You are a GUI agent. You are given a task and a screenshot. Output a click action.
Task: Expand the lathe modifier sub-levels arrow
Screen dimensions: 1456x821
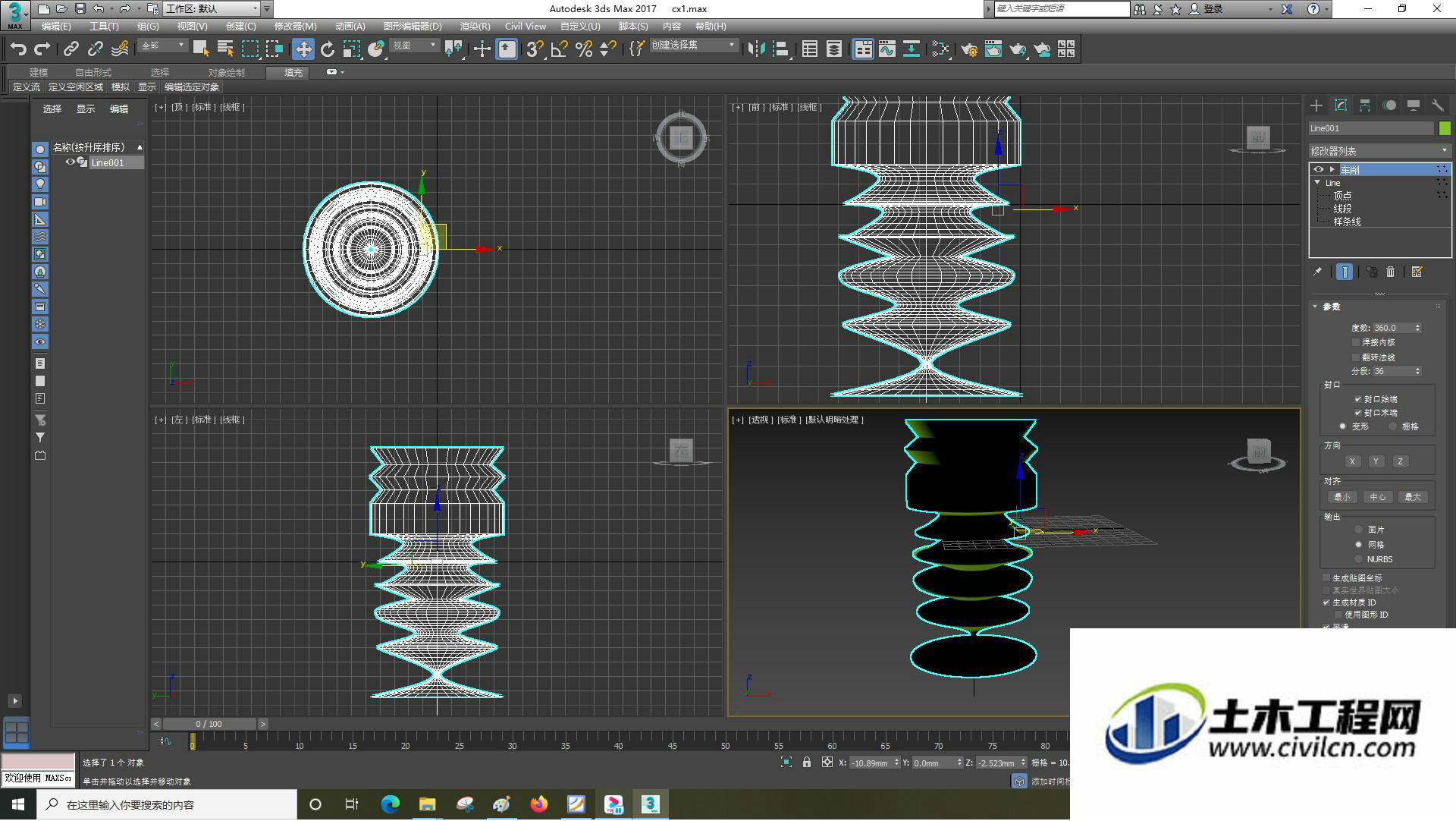pos(1332,170)
